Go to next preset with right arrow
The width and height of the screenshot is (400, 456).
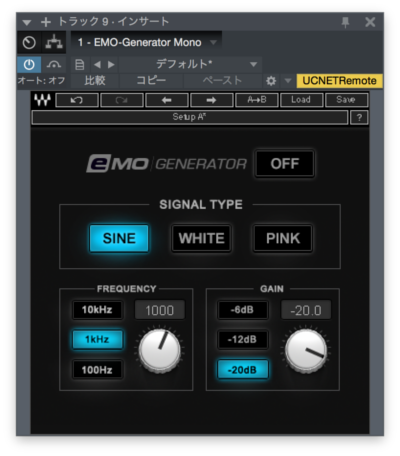[x=111, y=64]
